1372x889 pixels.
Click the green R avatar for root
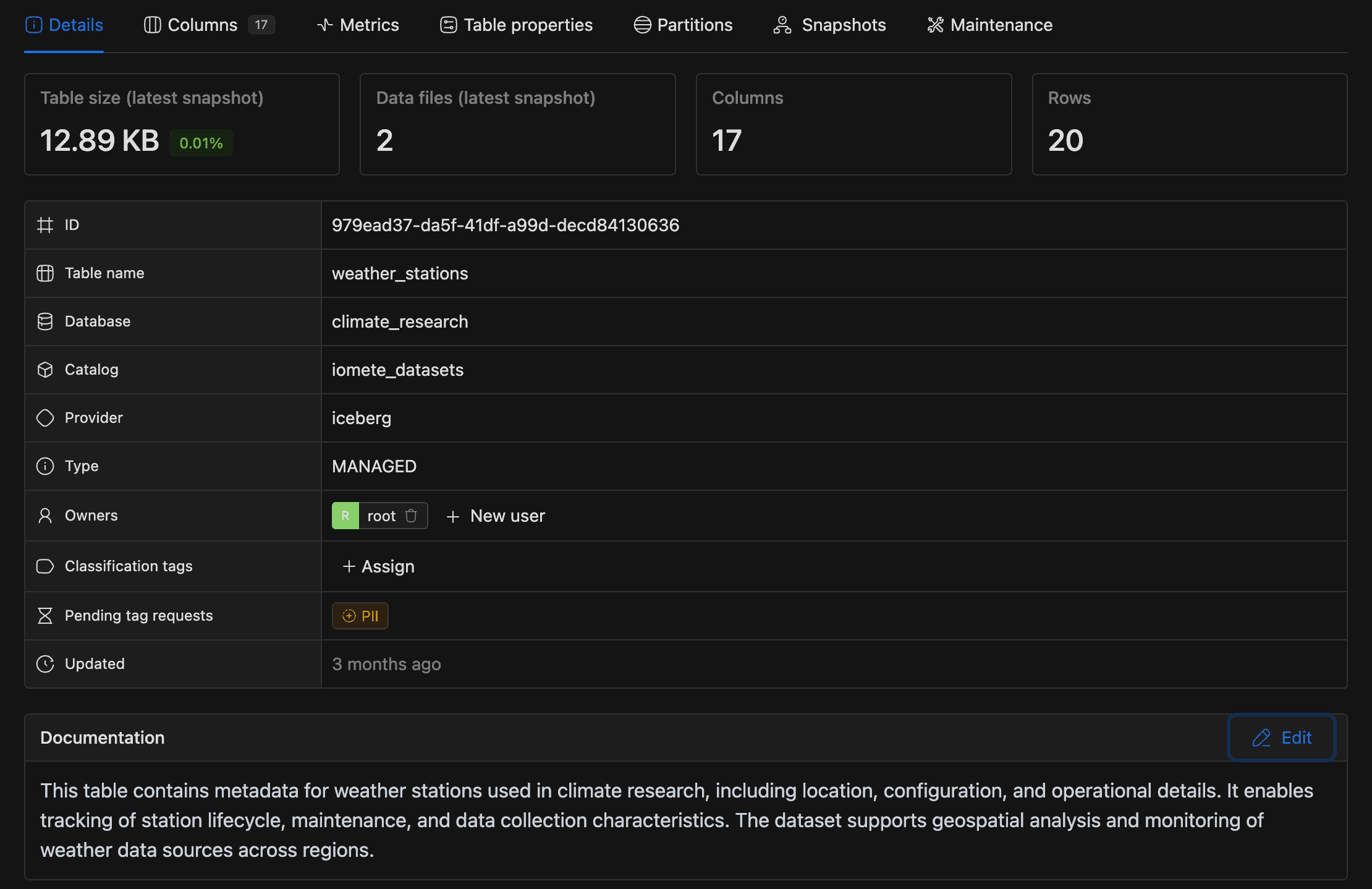[x=345, y=516]
